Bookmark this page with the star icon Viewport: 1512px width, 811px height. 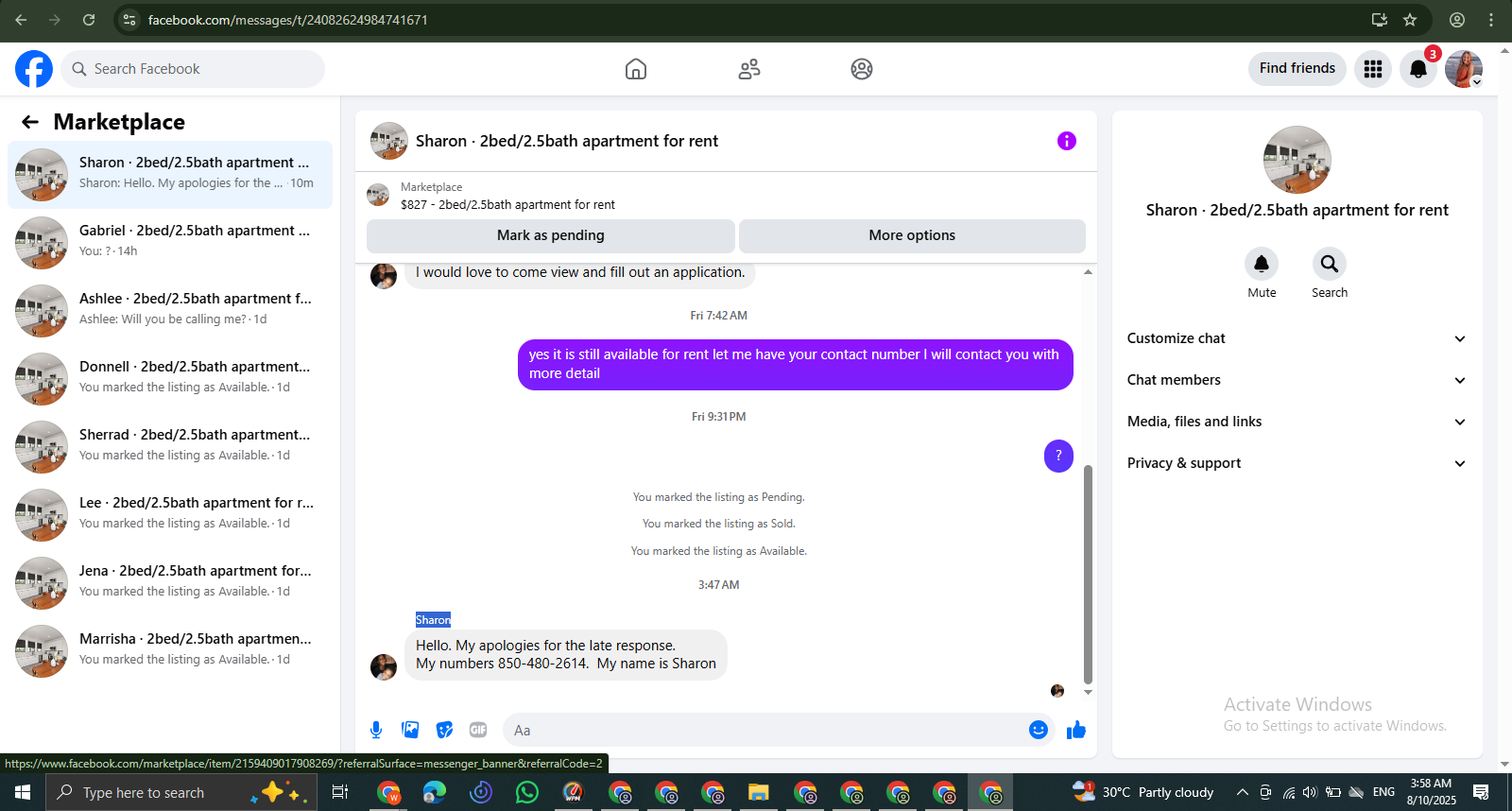click(x=1410, y=20)
